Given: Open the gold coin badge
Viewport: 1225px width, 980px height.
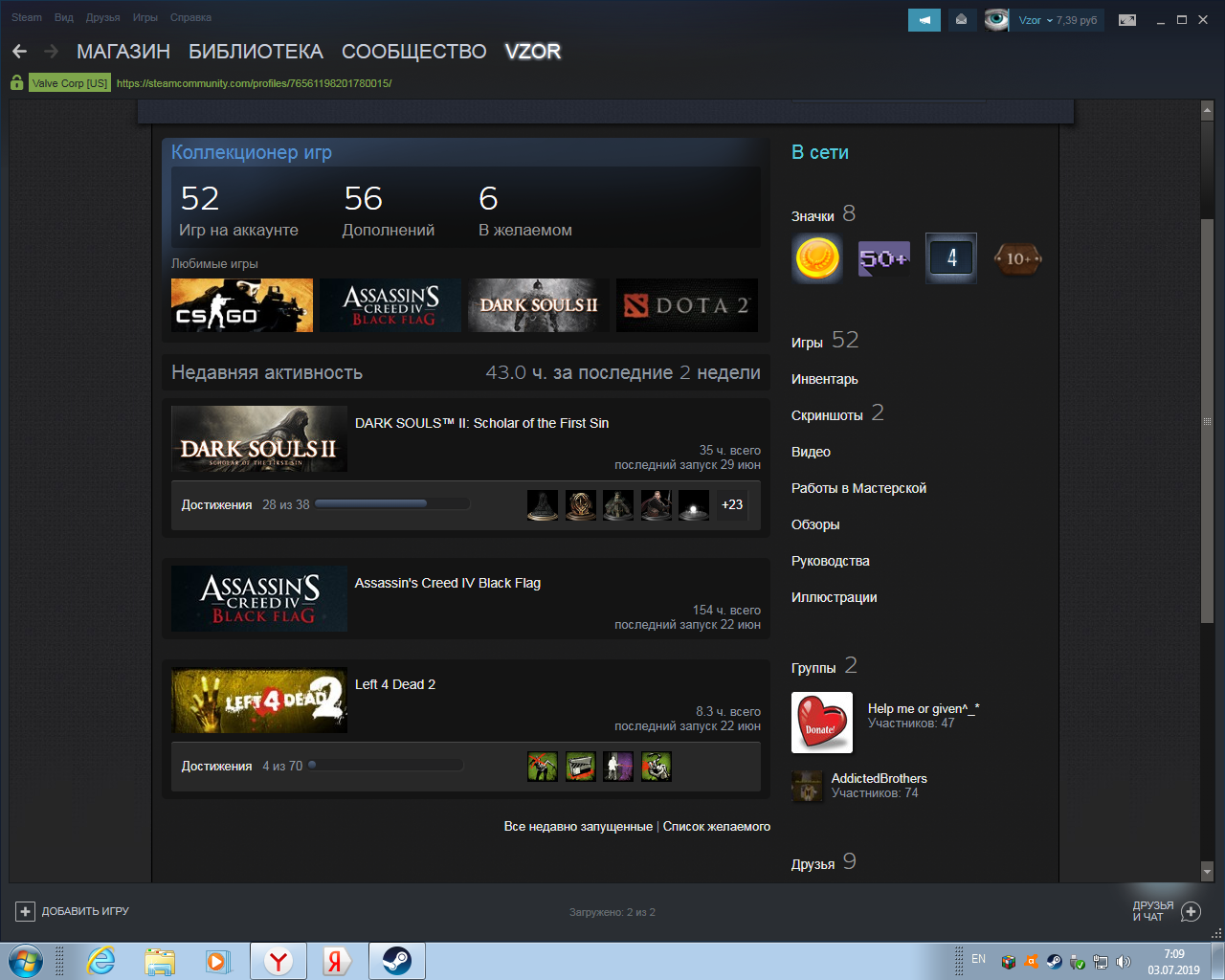Looking at the screenshot, I should point(817,258).
